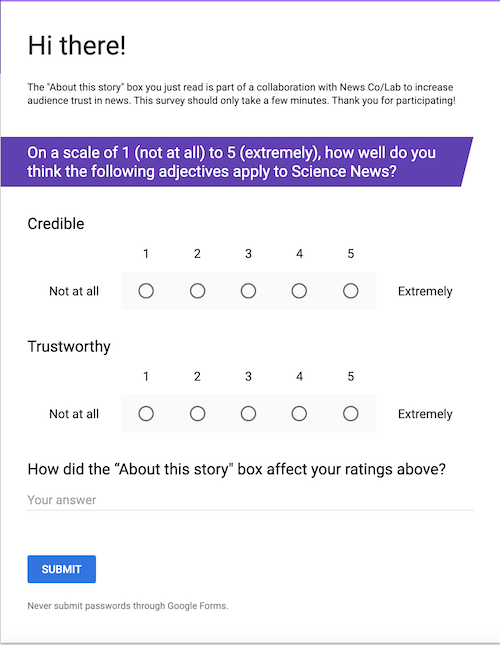The height and width of the screenshot is (645, 500).
Task: Click the 'About this story' box question text
Action: [236, 469]
